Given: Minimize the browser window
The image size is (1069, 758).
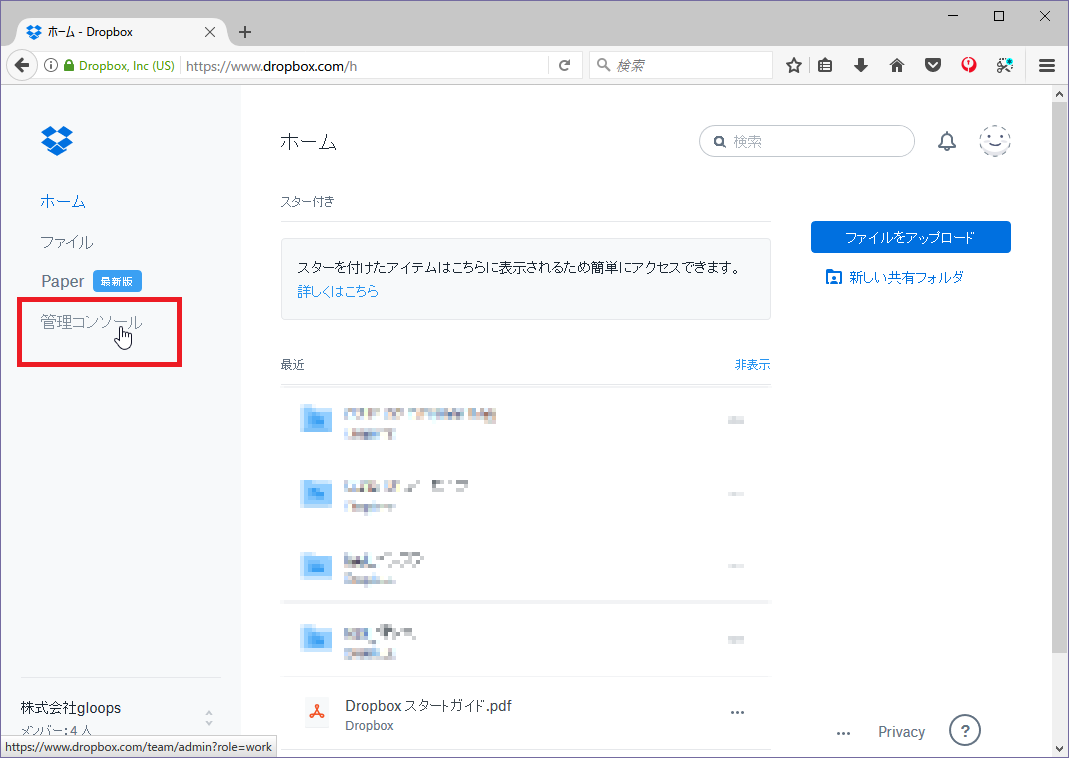Looking at the screenshot, I should coord(953,16).
